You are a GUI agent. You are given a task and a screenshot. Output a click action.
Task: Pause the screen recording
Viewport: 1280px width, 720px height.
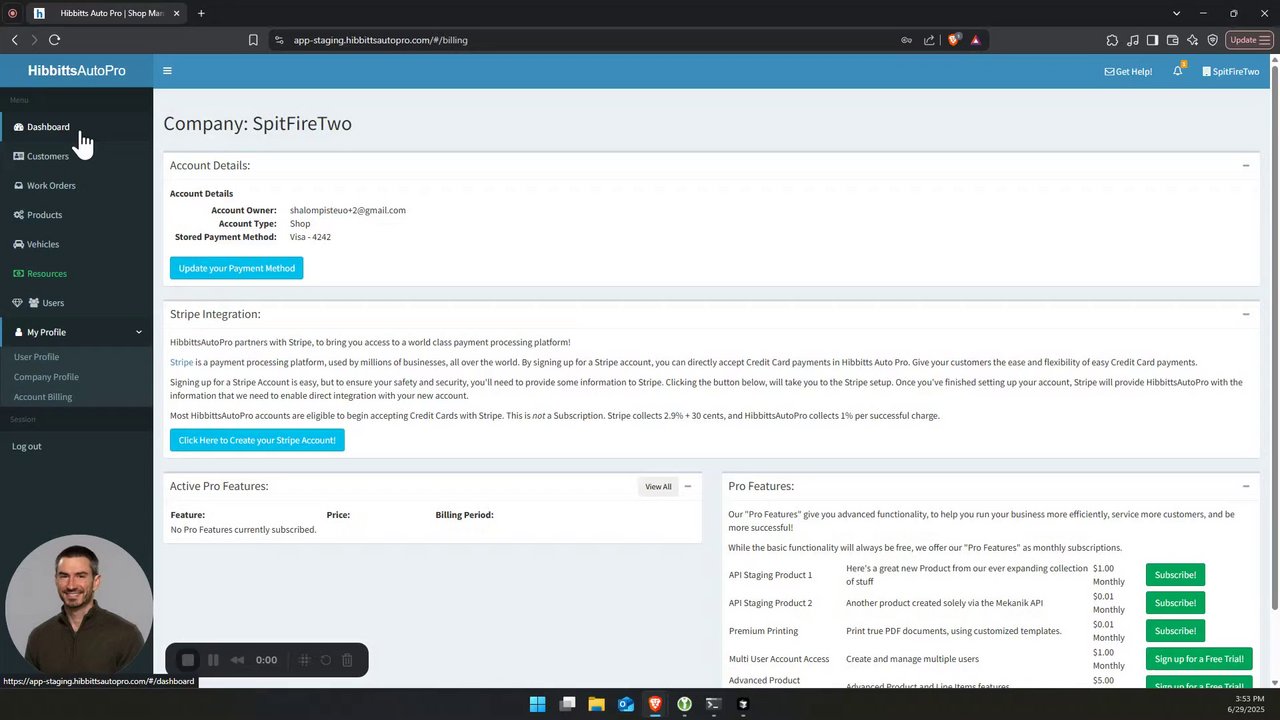pos(213,660)
